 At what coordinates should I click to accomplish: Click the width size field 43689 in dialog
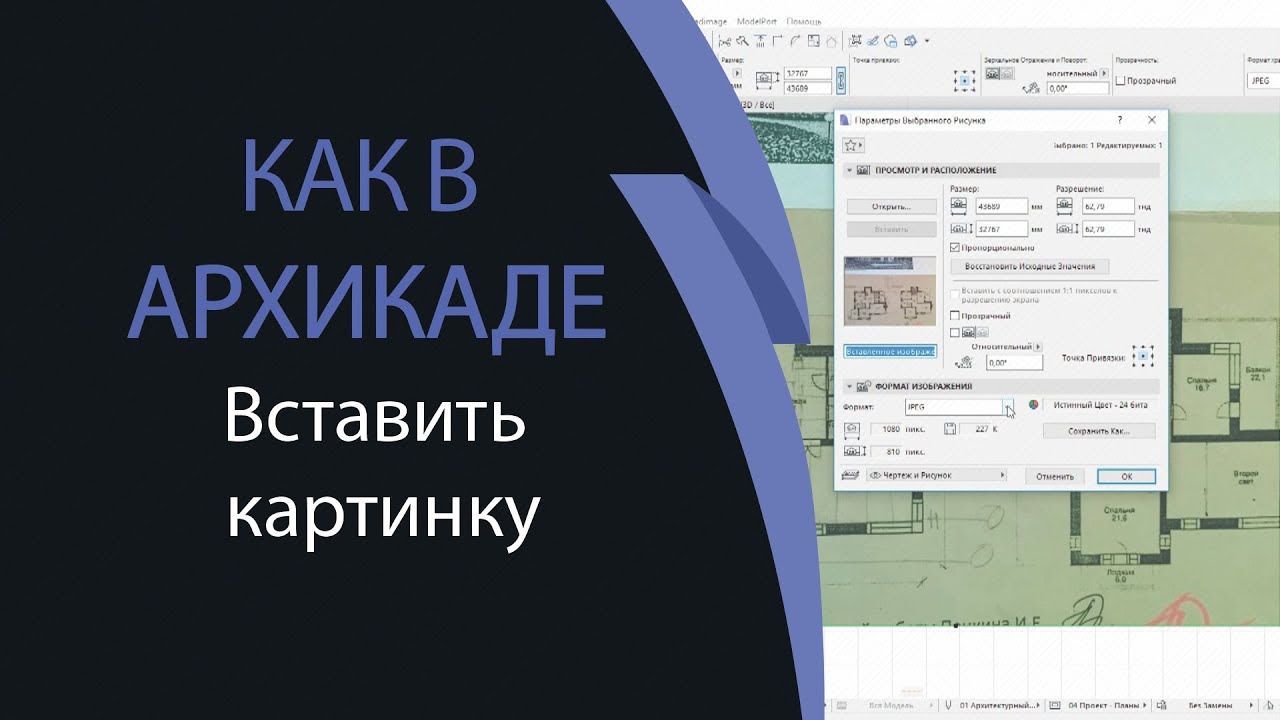tap(1001, 206)
